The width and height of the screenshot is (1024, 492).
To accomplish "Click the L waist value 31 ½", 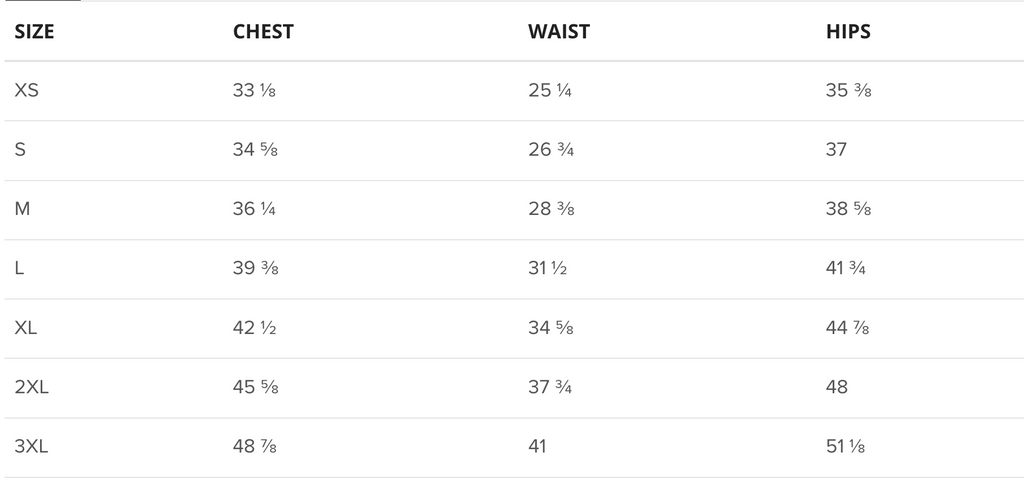I will 547,268.
